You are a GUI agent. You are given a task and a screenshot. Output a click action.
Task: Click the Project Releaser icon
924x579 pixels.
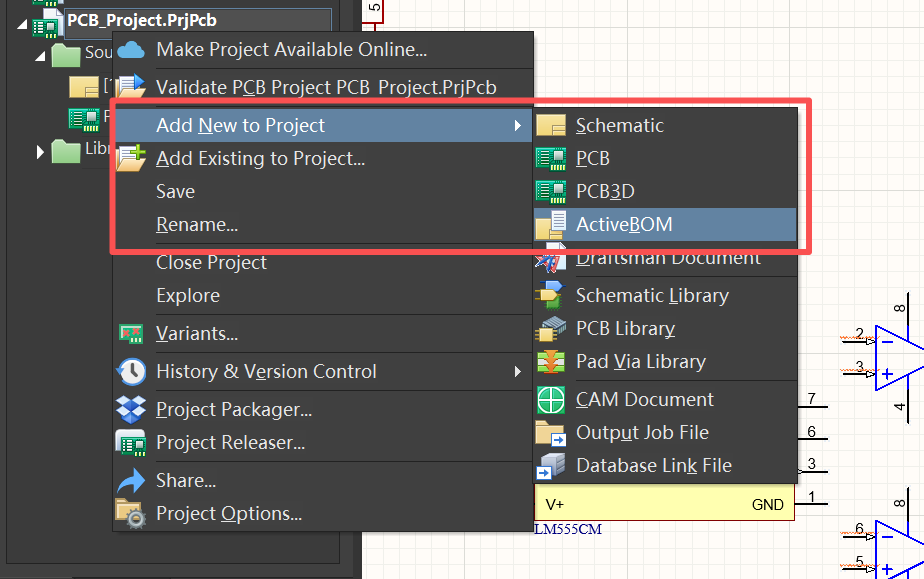[131, 443]
